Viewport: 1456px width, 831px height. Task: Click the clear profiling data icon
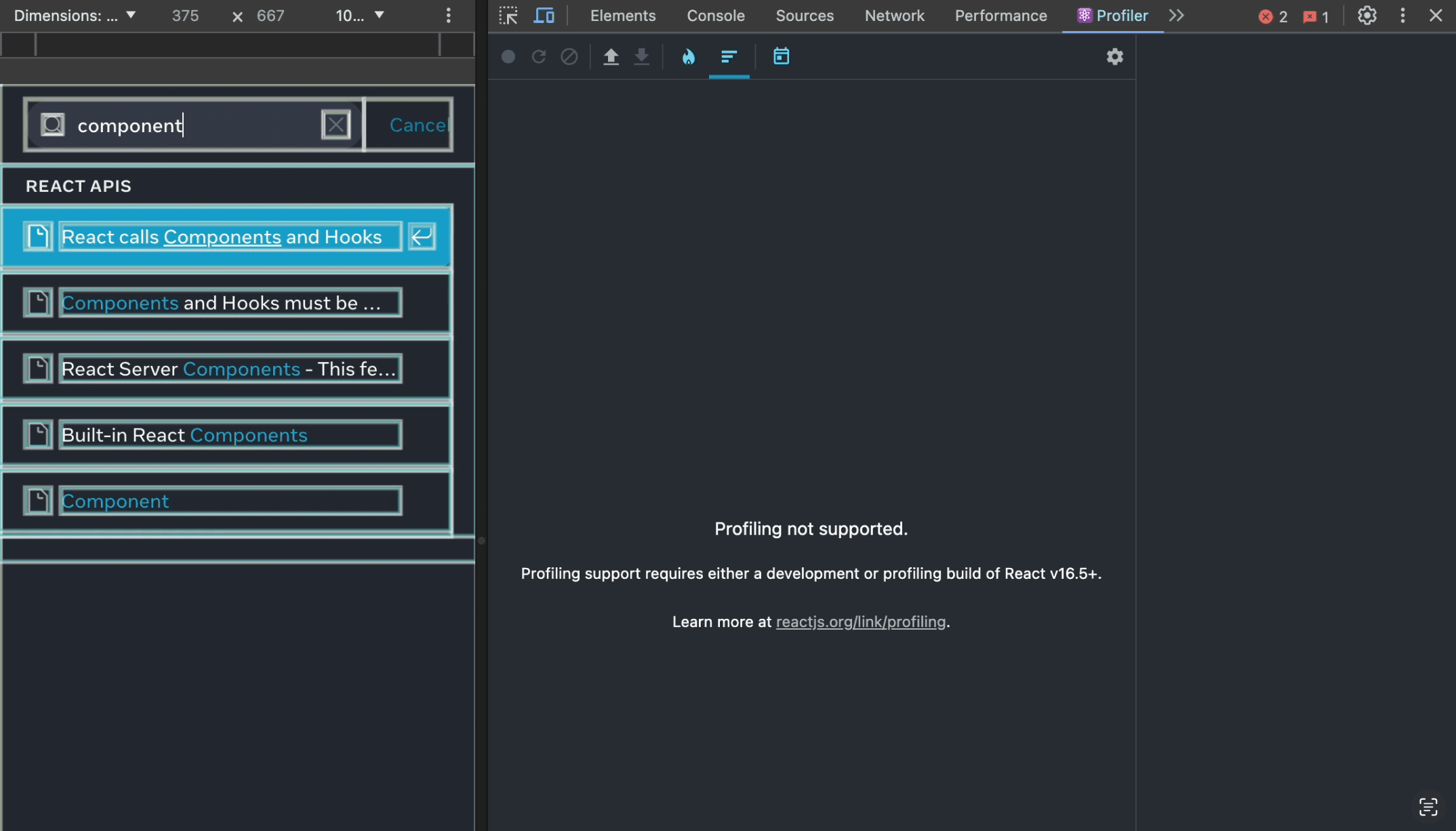569,56
